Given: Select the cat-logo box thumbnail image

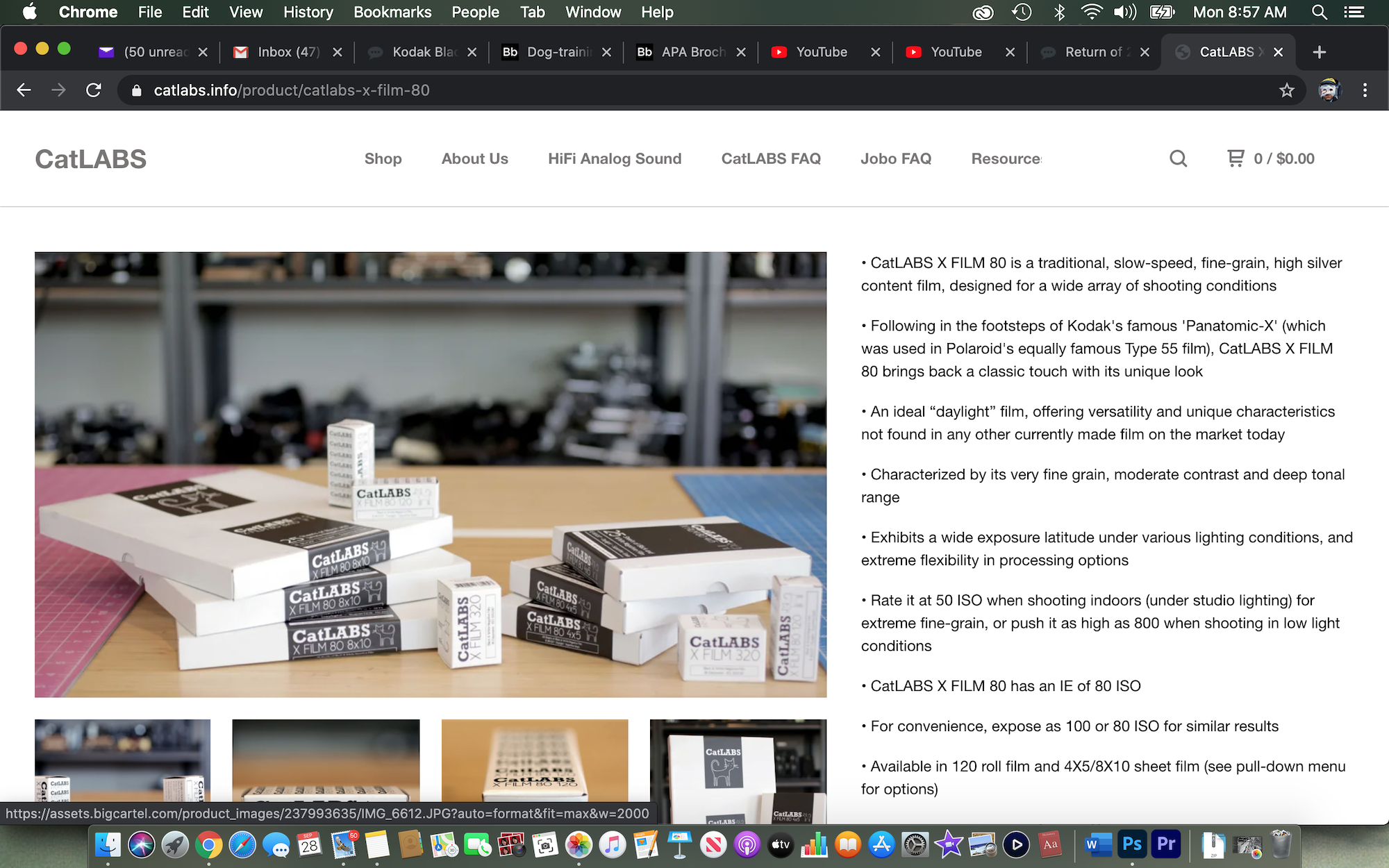Looking at the screenshot, I should tap(738, 771).
